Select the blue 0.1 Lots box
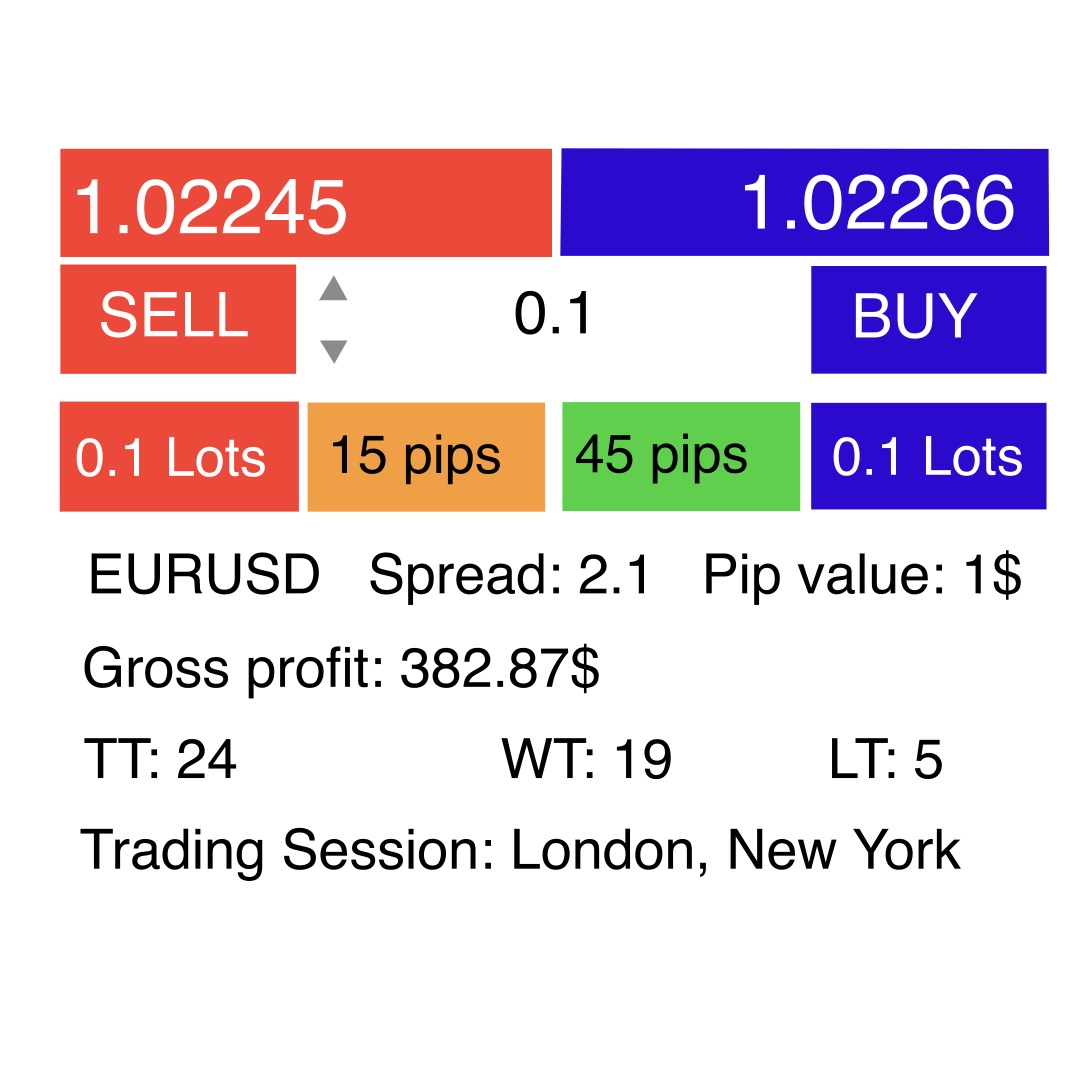The width and height of the screenshot is (1080, 1080). 928,457
